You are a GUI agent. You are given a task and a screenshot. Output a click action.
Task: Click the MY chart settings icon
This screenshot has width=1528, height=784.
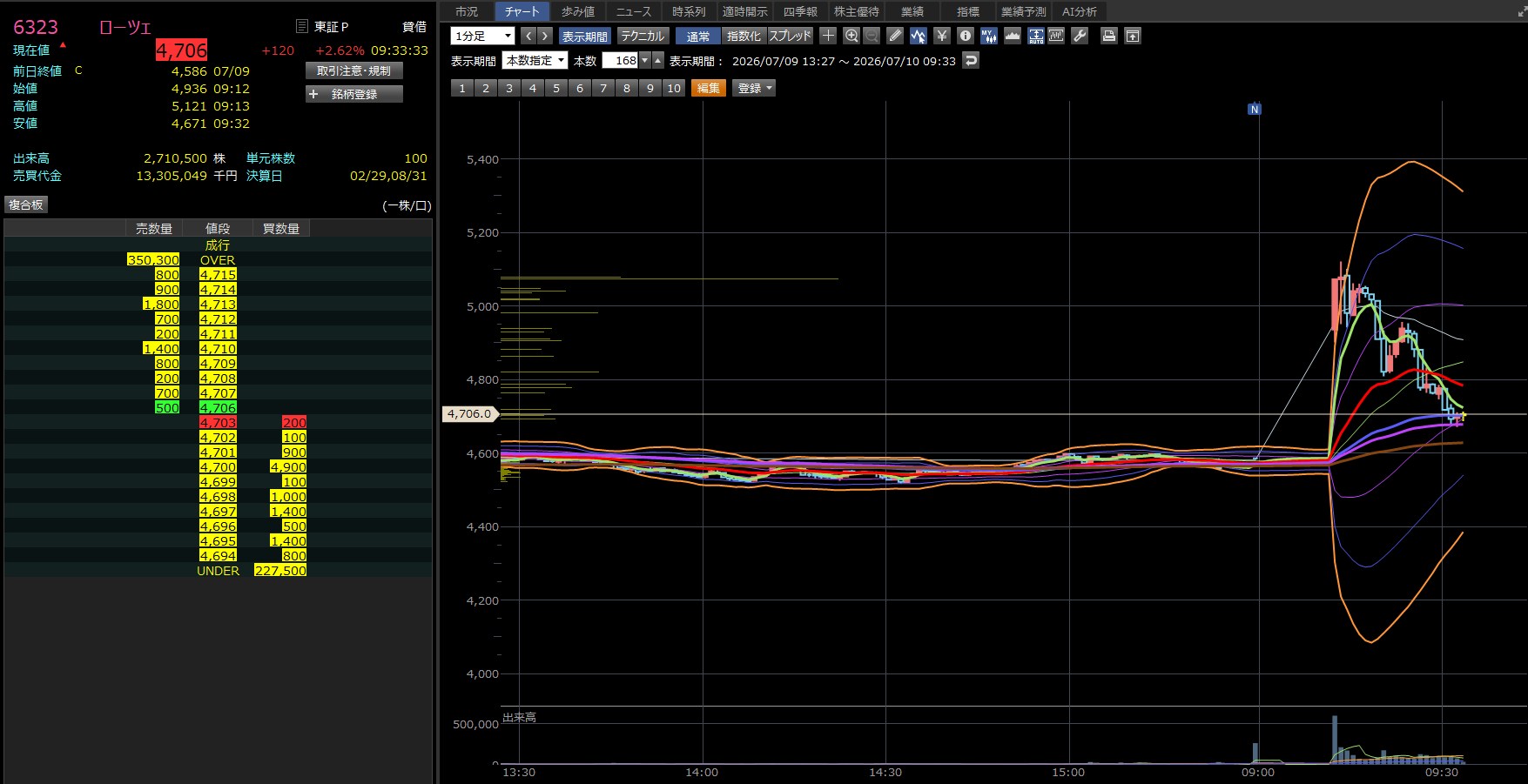[x=989, y=36]
